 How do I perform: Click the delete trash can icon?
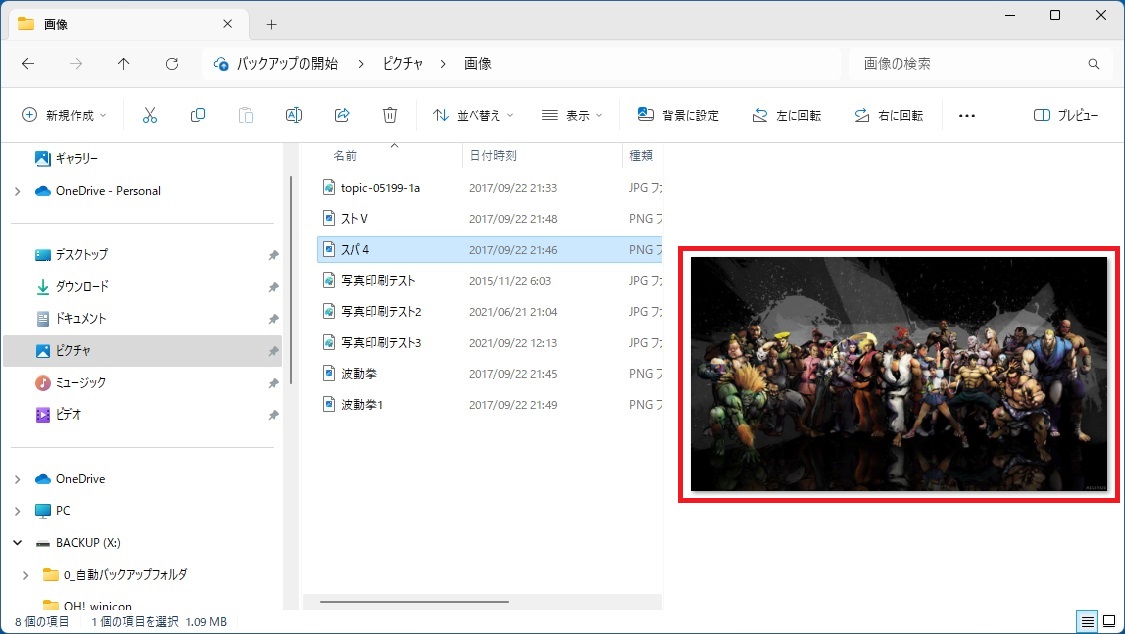coord(390,115)
